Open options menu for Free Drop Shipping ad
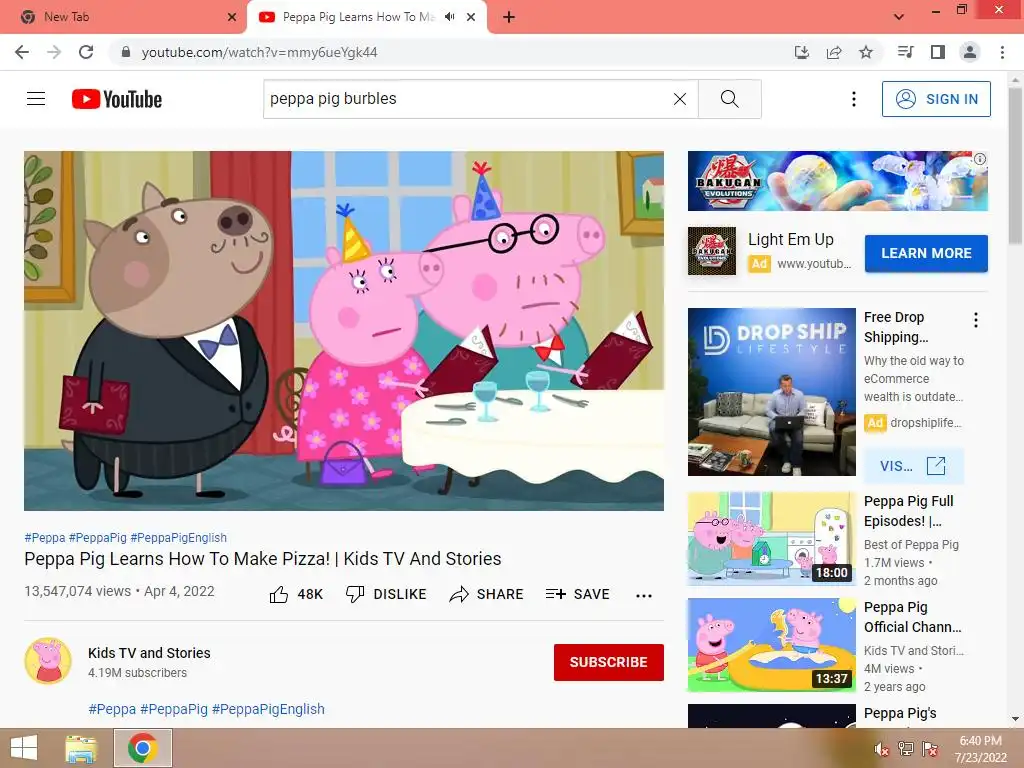The image size is (1024, 768). 976,319
